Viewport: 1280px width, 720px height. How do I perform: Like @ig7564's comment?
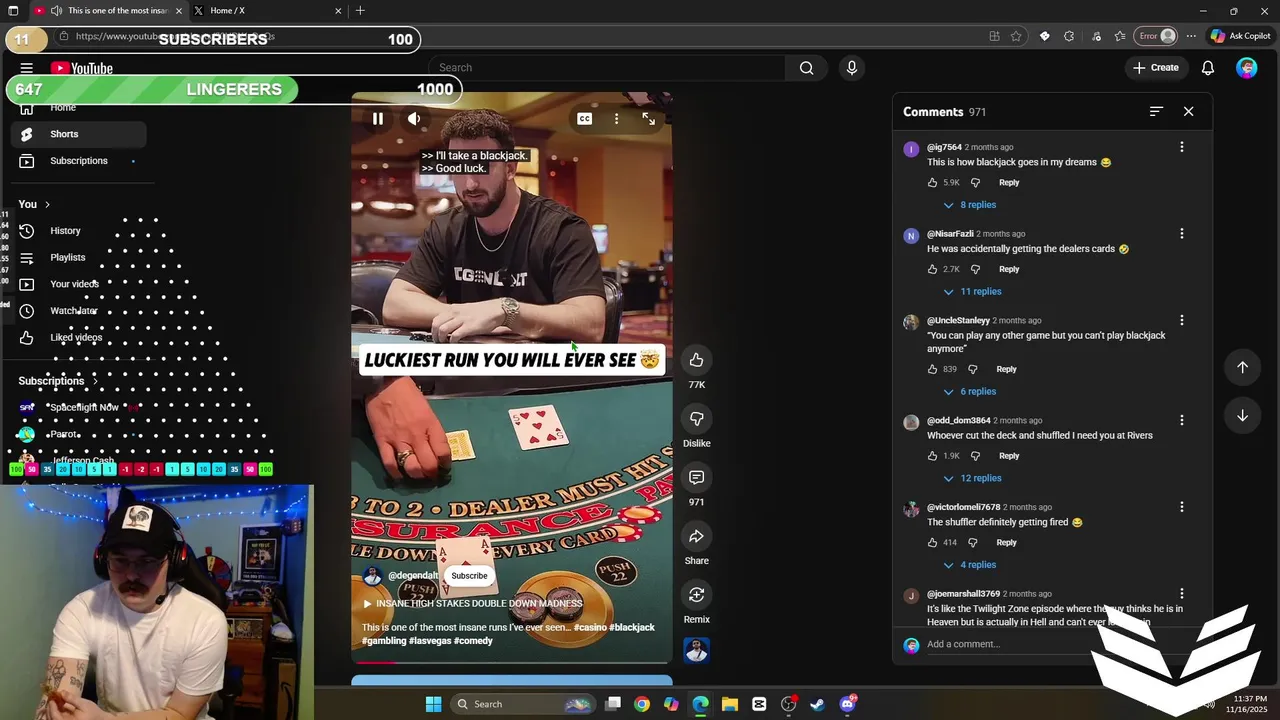pos(932,183)
